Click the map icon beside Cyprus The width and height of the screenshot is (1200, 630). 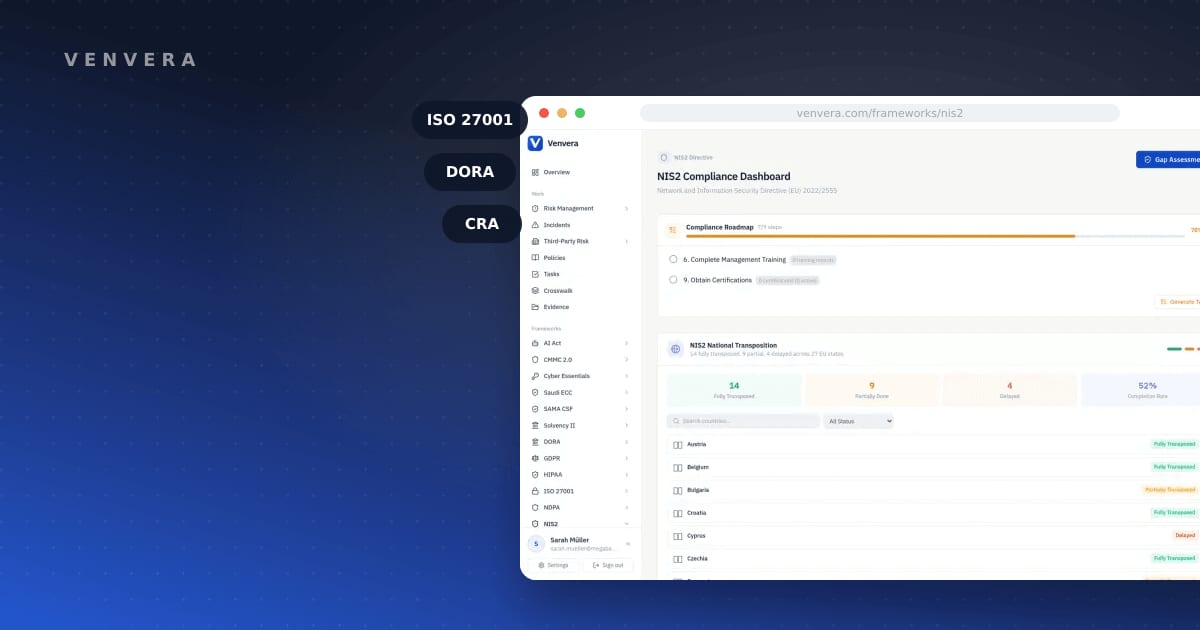[x=678, y=536]
